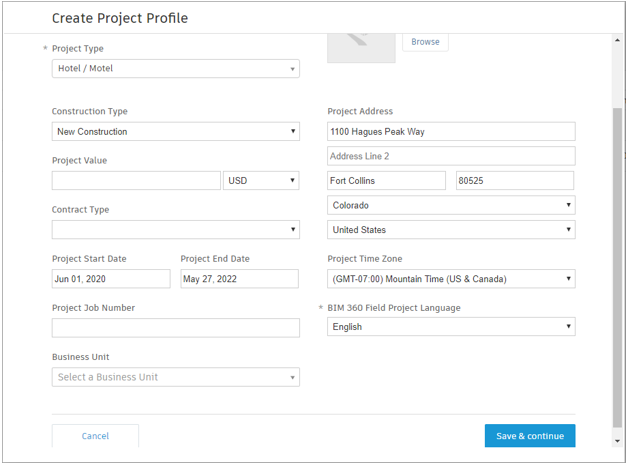This screenshot has height=464, width=628.
Task: Click the Address Line 2 field
Action: click(451, 156)
